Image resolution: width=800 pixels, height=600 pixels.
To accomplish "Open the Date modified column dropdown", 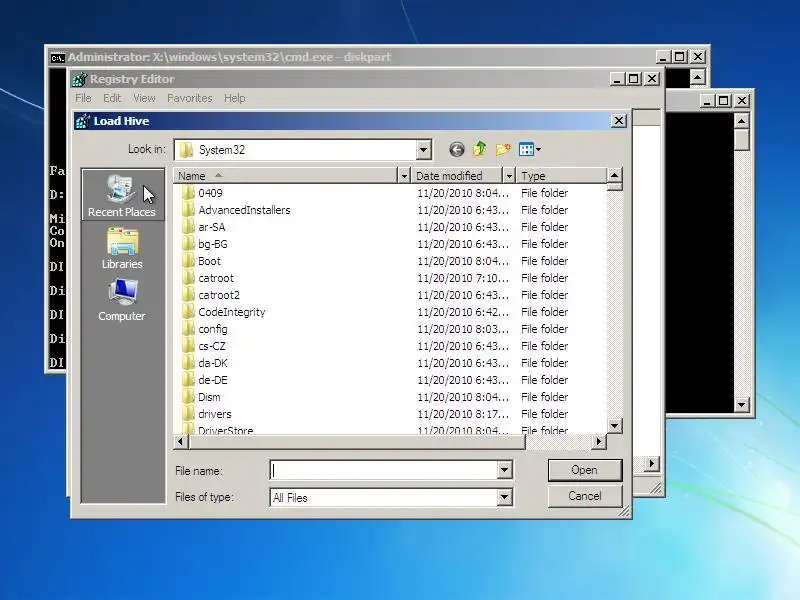I will point(508,176).
